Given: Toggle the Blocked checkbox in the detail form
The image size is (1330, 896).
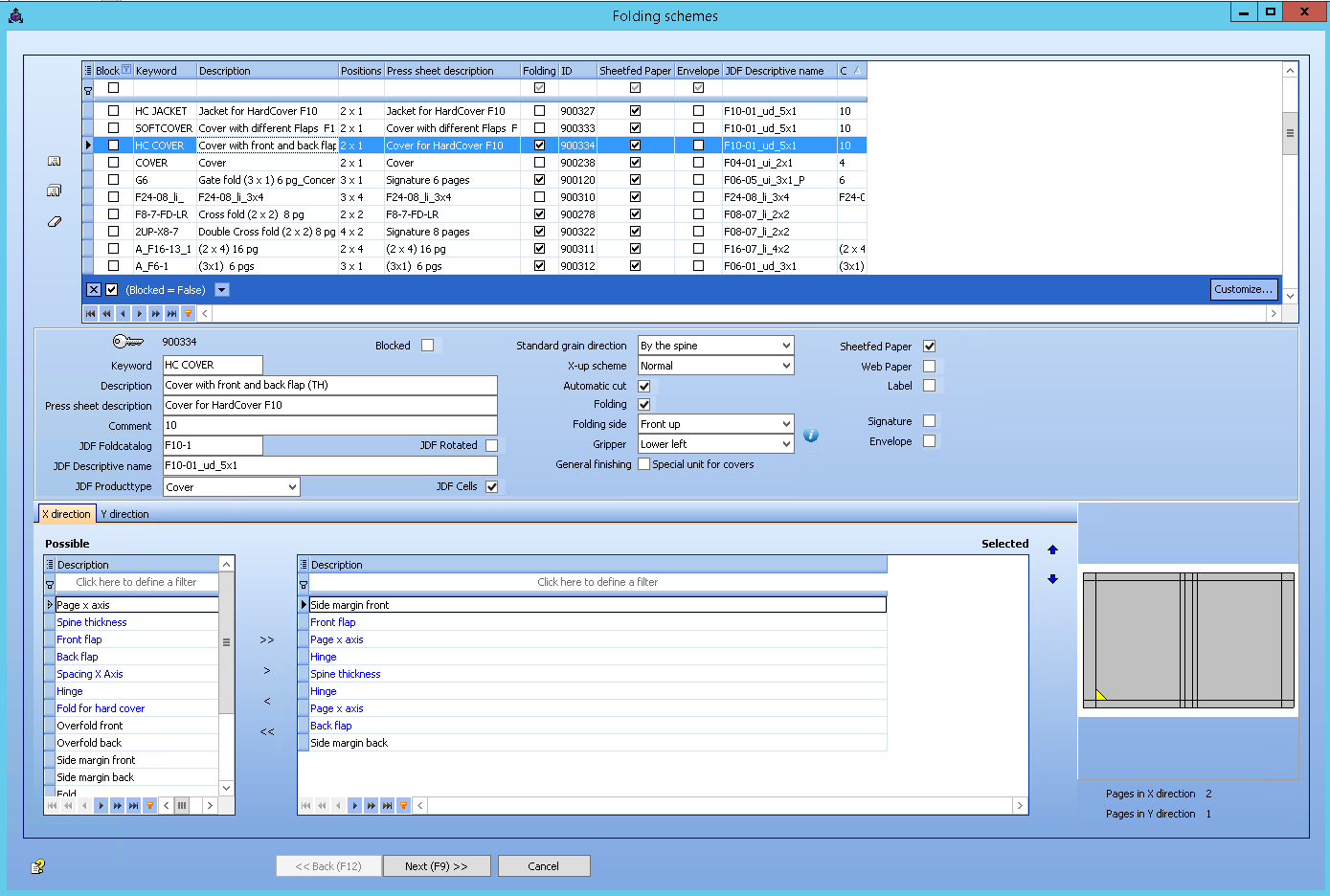Looking at the screenshot, I should pos(427,346).
